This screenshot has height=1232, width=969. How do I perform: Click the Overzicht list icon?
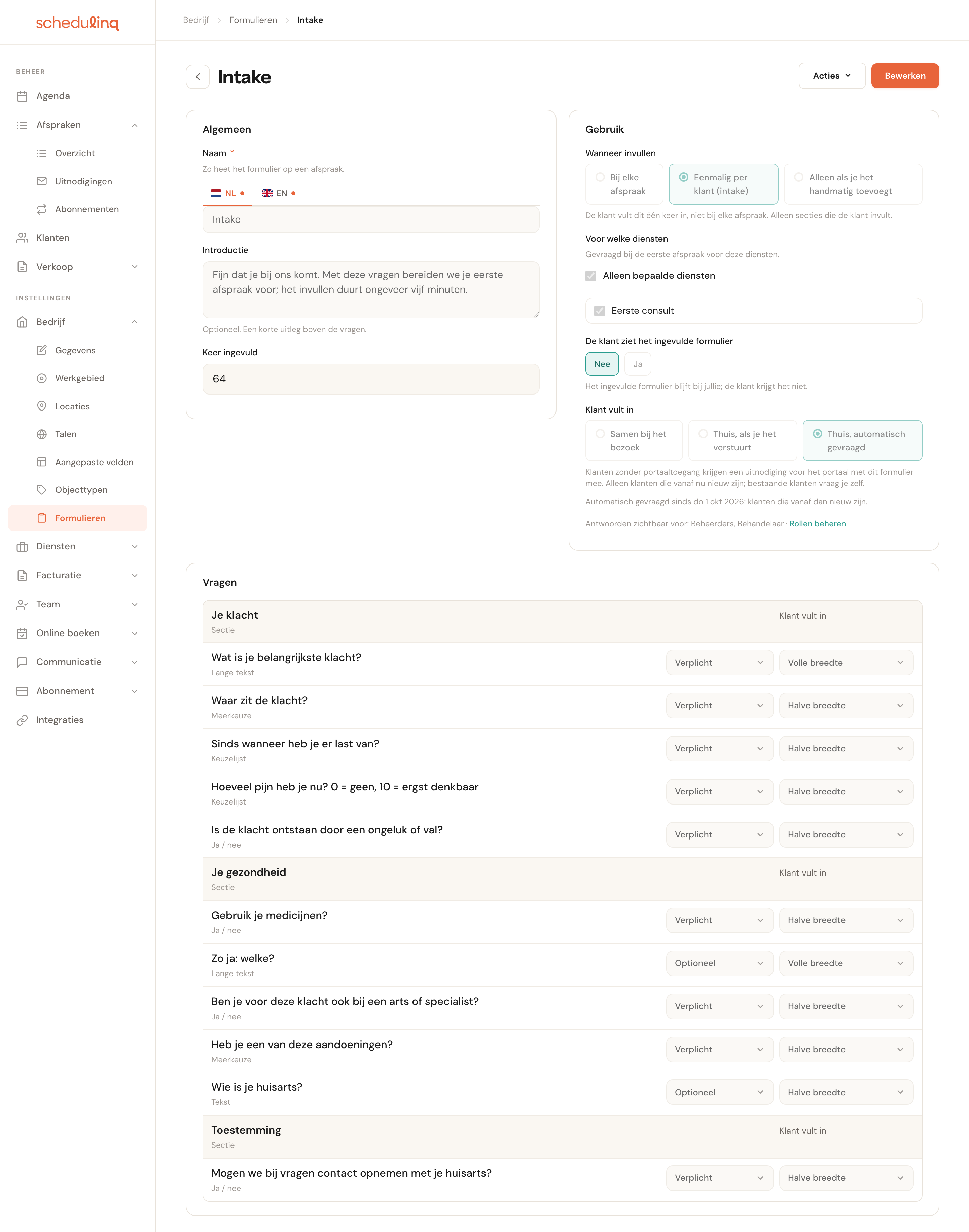[x=41, y=153]
